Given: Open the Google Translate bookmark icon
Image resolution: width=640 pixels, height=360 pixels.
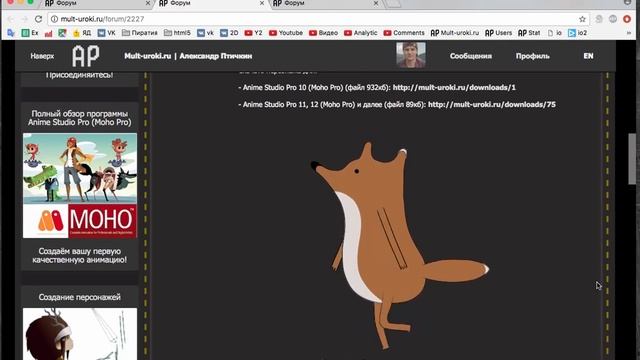Looking at the screenshot, I should point(11,33).
